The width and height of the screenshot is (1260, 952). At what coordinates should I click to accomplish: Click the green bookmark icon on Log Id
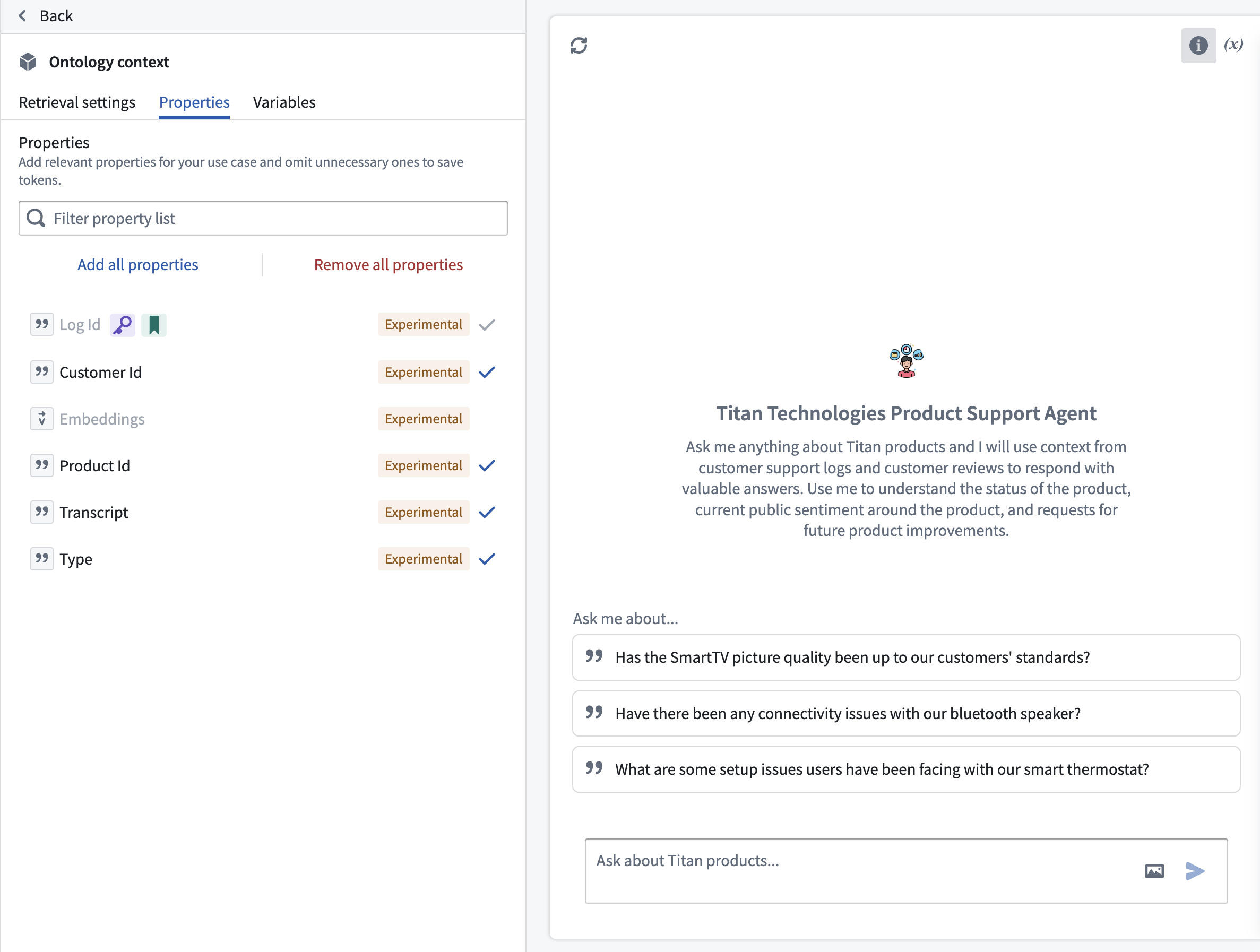154,325
